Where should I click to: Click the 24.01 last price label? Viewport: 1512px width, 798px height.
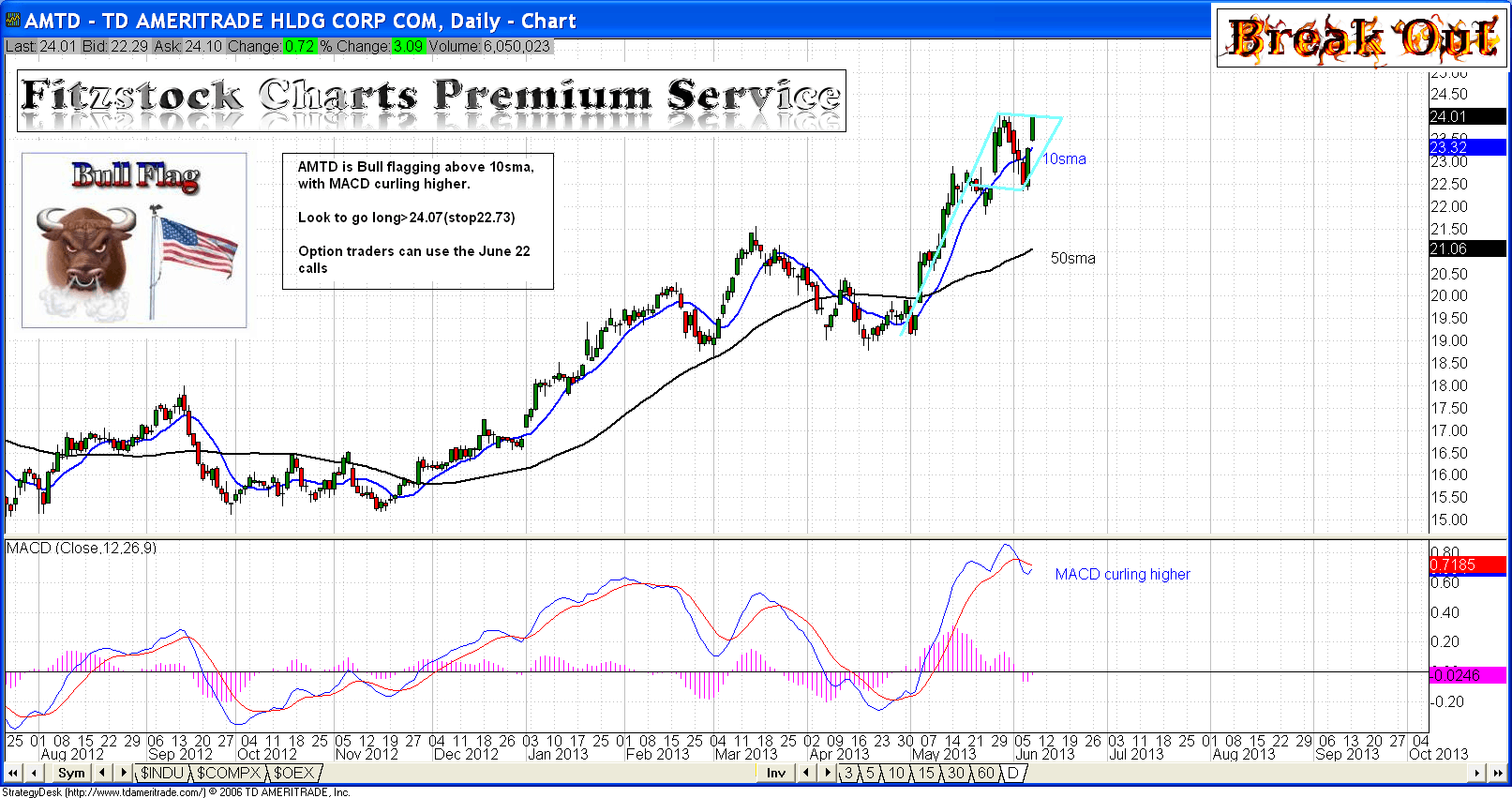pos(1467,116)
